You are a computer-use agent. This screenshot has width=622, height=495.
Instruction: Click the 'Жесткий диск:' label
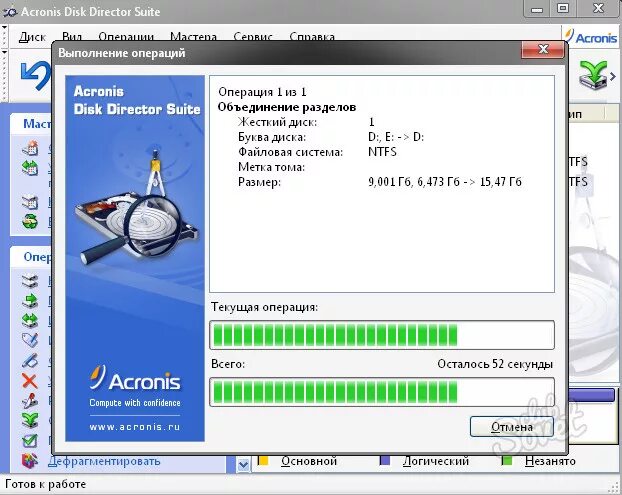pos(277,122)
